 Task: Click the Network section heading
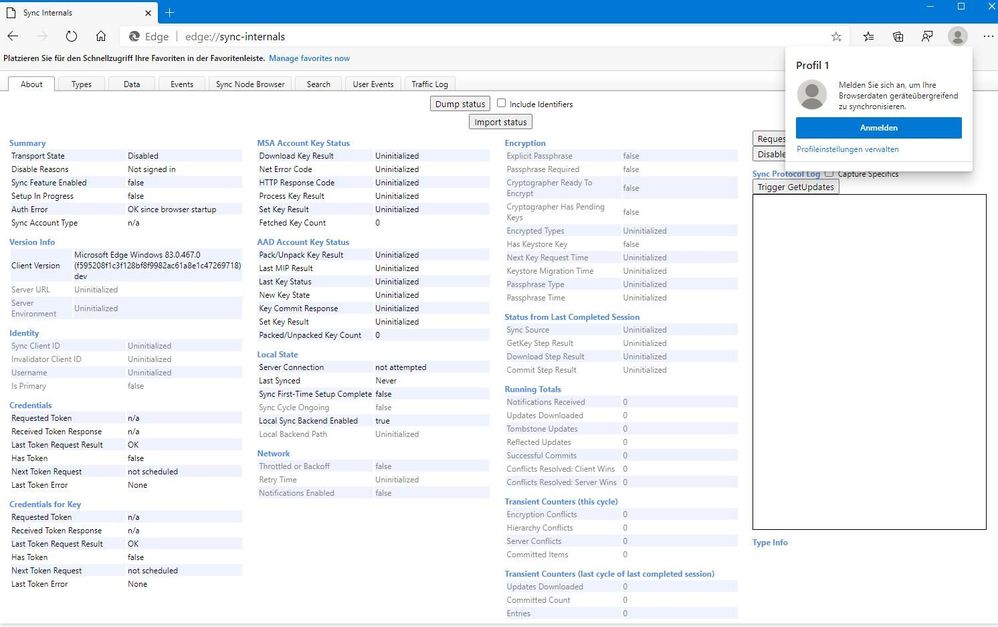(x=274, y=453)
